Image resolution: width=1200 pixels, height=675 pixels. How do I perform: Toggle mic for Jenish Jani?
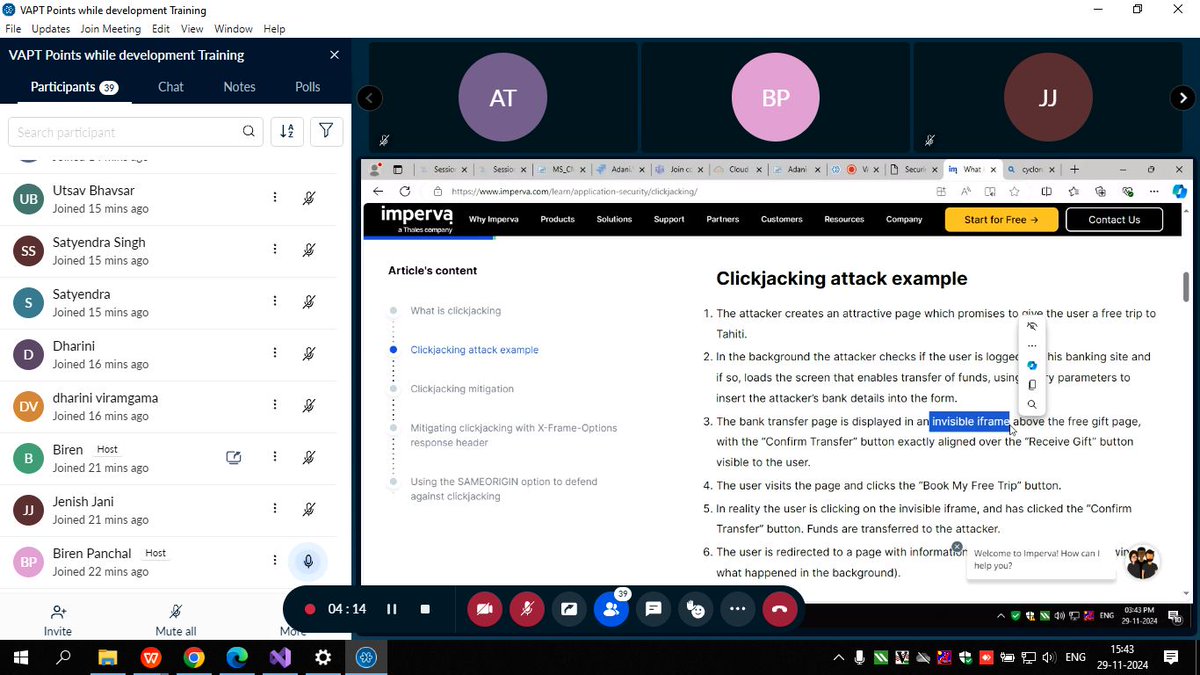309,510
